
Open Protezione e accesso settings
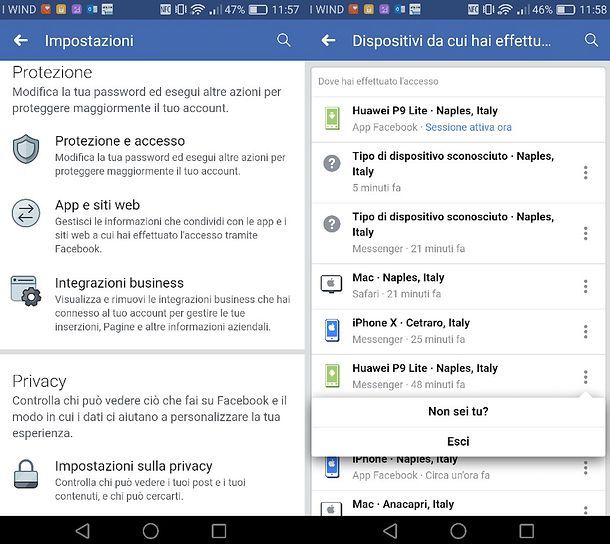point(152,155)
